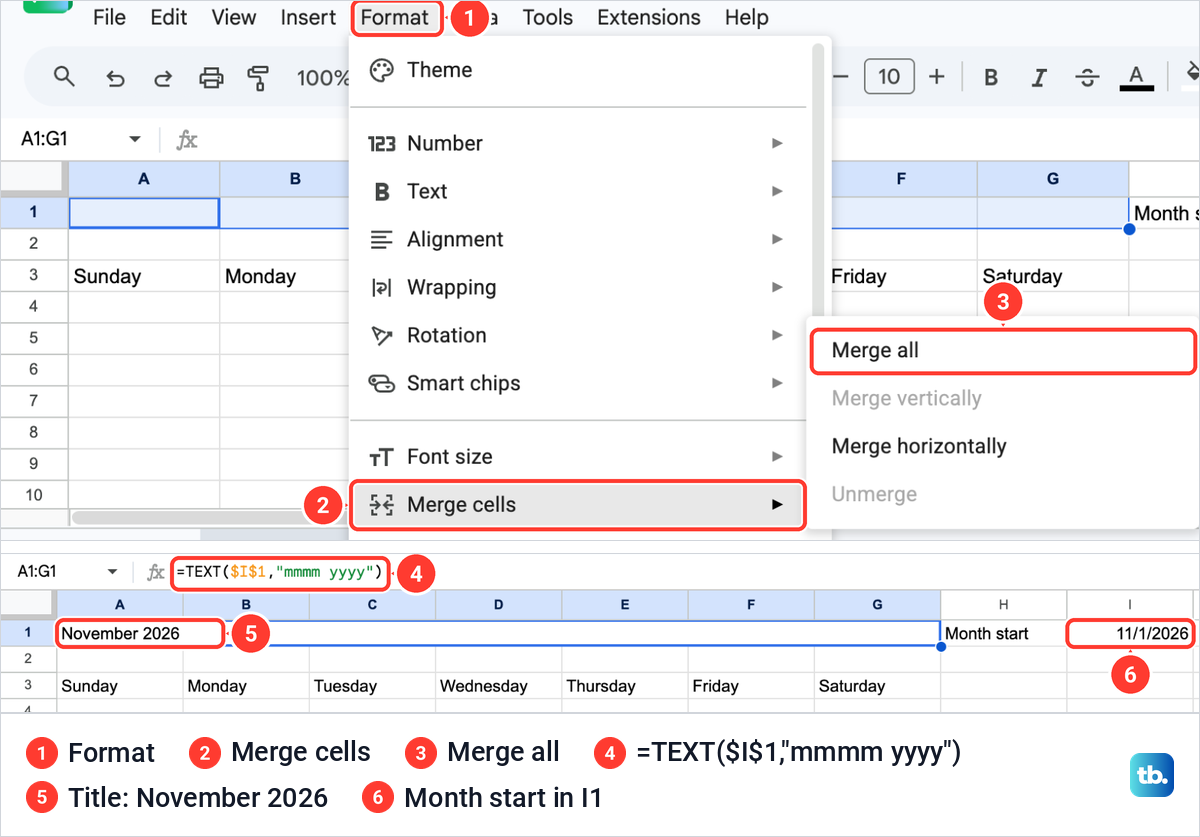Select column A header in upper sheet

(x=144, y=179)
